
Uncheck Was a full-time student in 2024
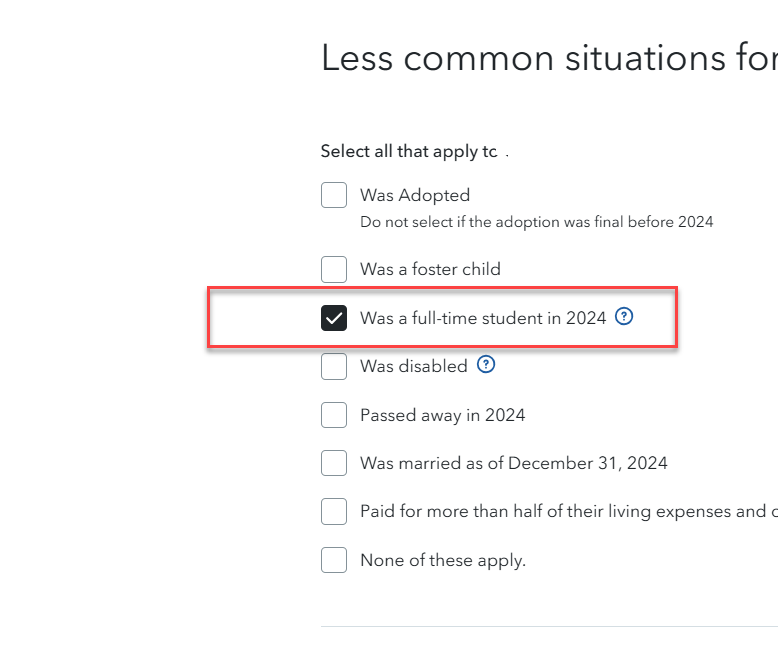334,318
